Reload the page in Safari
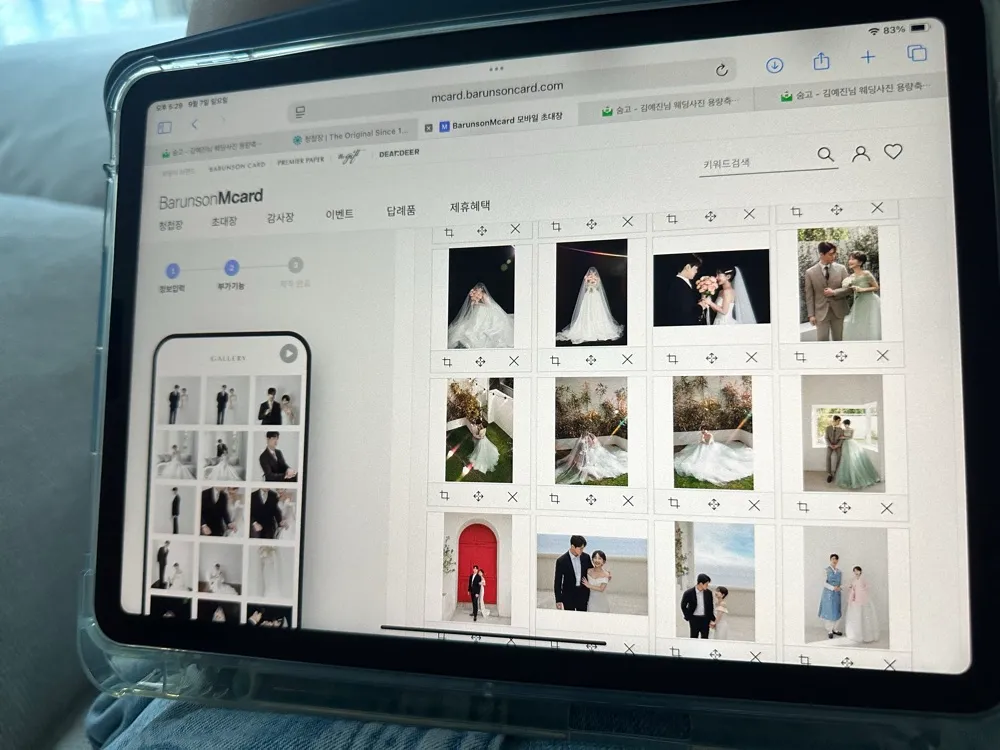The height and width of the screenshot is (750, 1000). point(721,70)
